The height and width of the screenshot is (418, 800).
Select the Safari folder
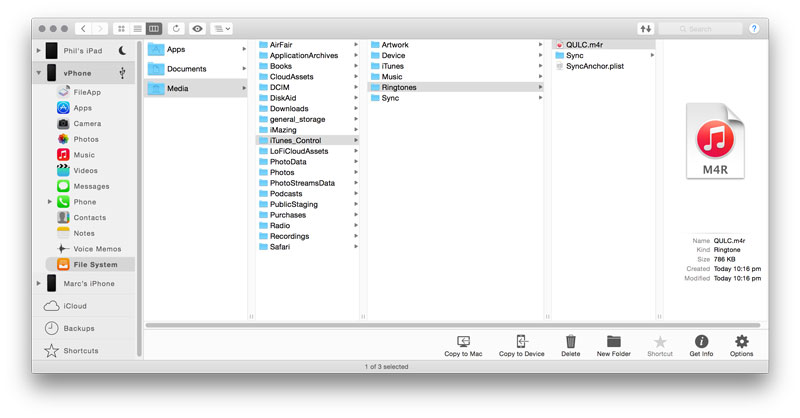pyautogui.click(x=307, y=247)
